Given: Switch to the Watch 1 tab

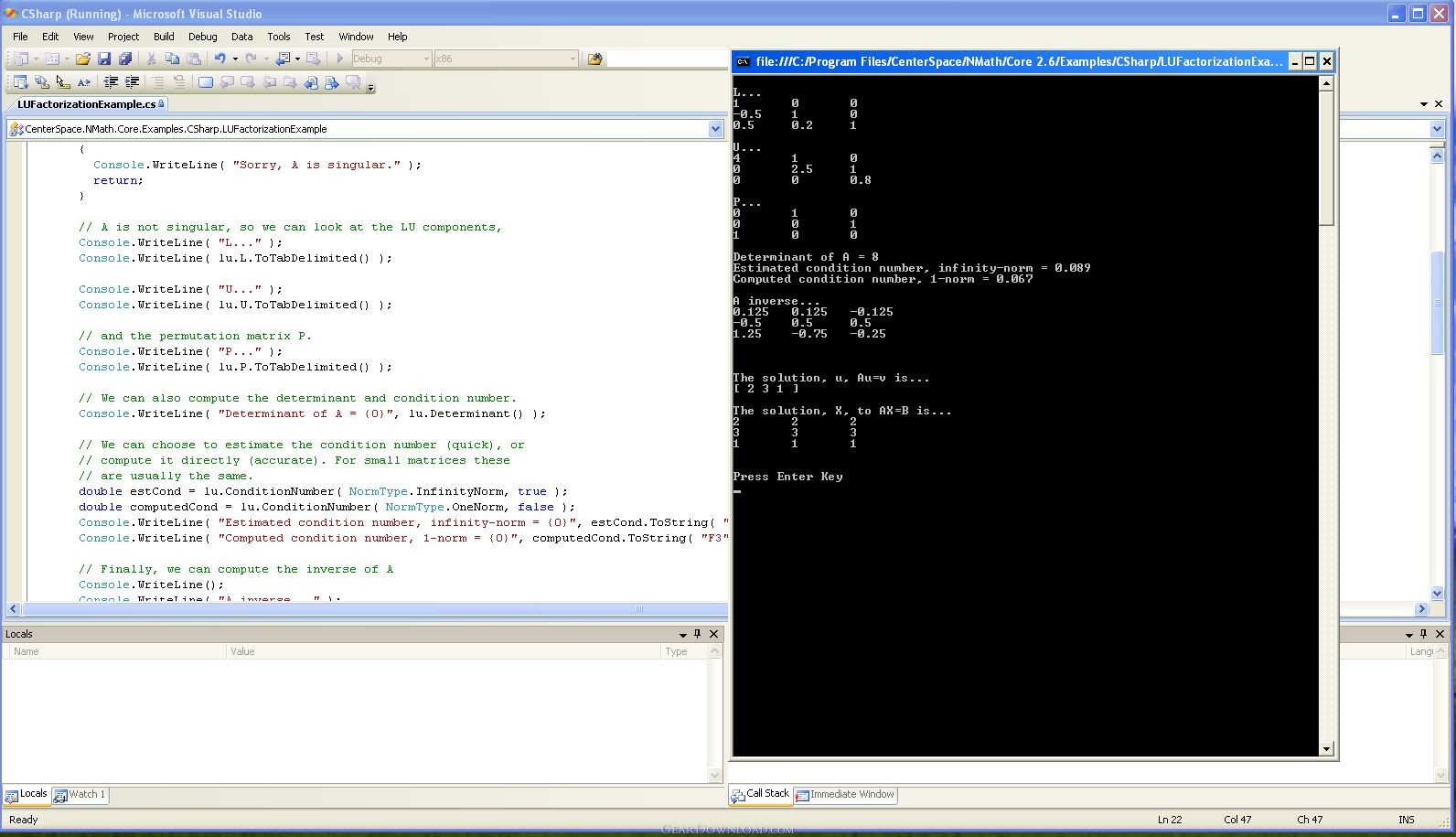Looking at the screenshot, I should tap(80, 795).
